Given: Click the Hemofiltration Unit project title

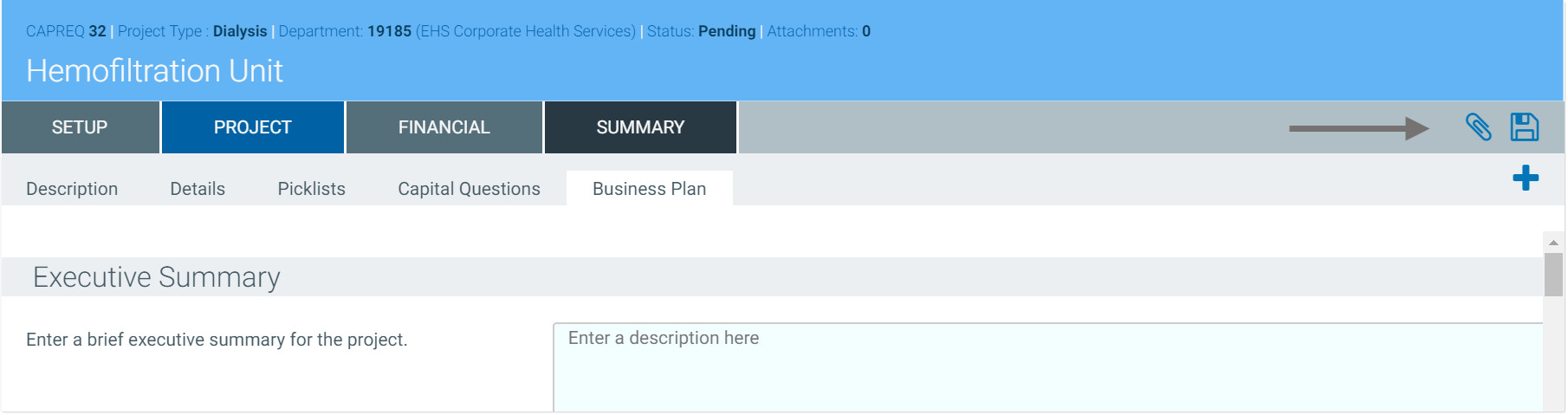Looking at the screenshot, I should coord(154,71).
